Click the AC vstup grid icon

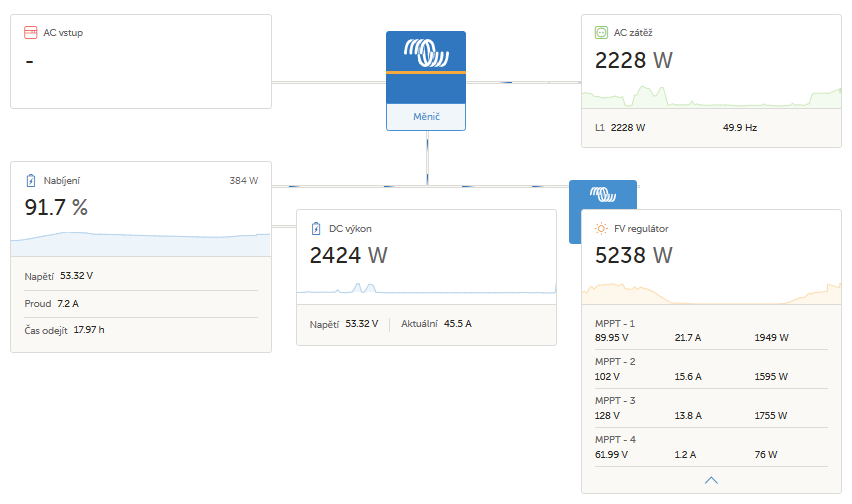[30, 33]
